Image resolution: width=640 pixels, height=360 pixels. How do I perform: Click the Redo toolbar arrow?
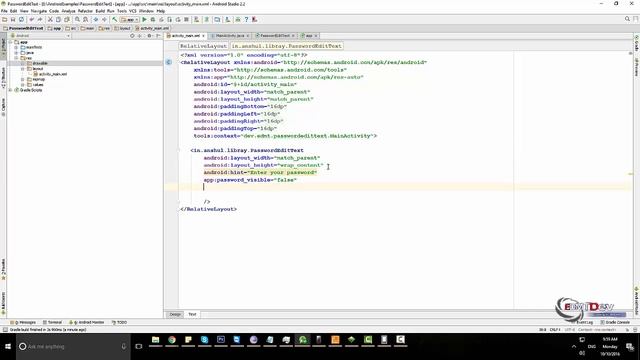[x=40, y=19]
